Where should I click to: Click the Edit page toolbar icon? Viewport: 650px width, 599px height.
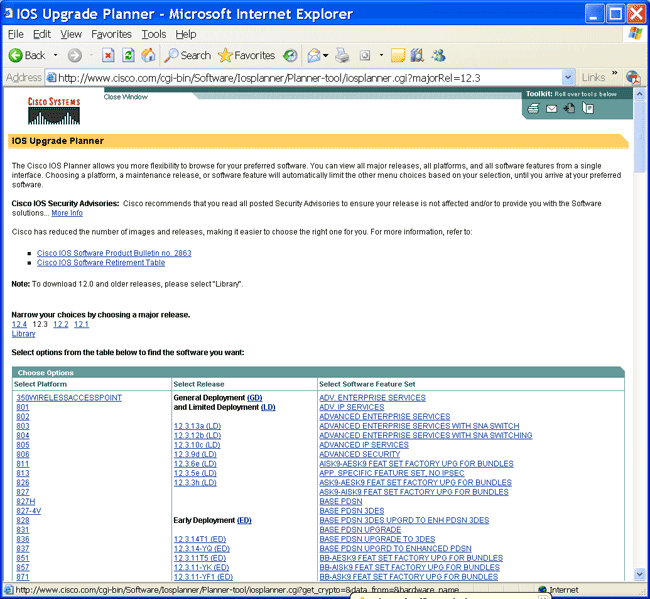(365, 55)
